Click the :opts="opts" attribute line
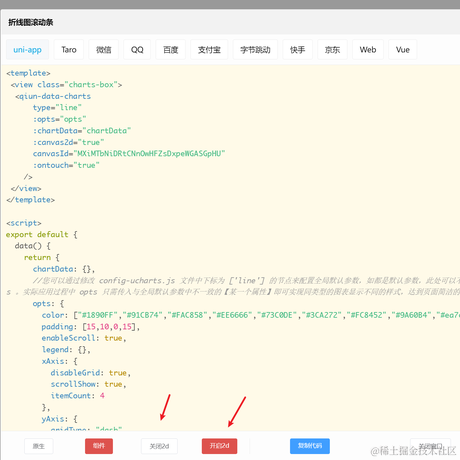 [59, 119]
